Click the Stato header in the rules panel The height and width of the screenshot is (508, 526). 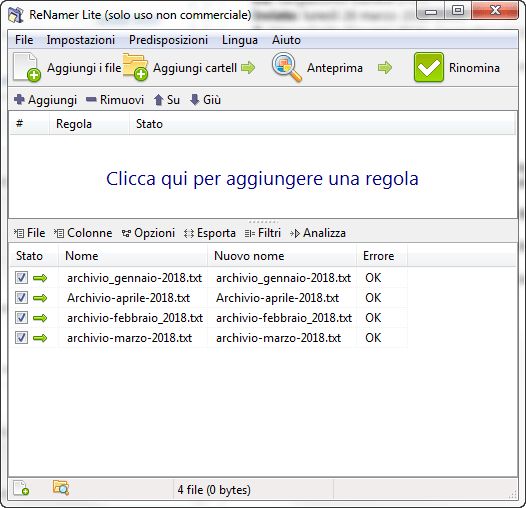point(322,124)
